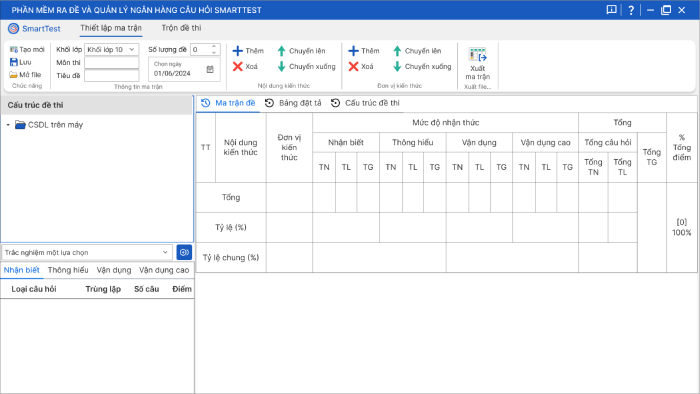Click the Tiêu đề input field
Viewport: 700px width, 394px height.
coord(112,75)
